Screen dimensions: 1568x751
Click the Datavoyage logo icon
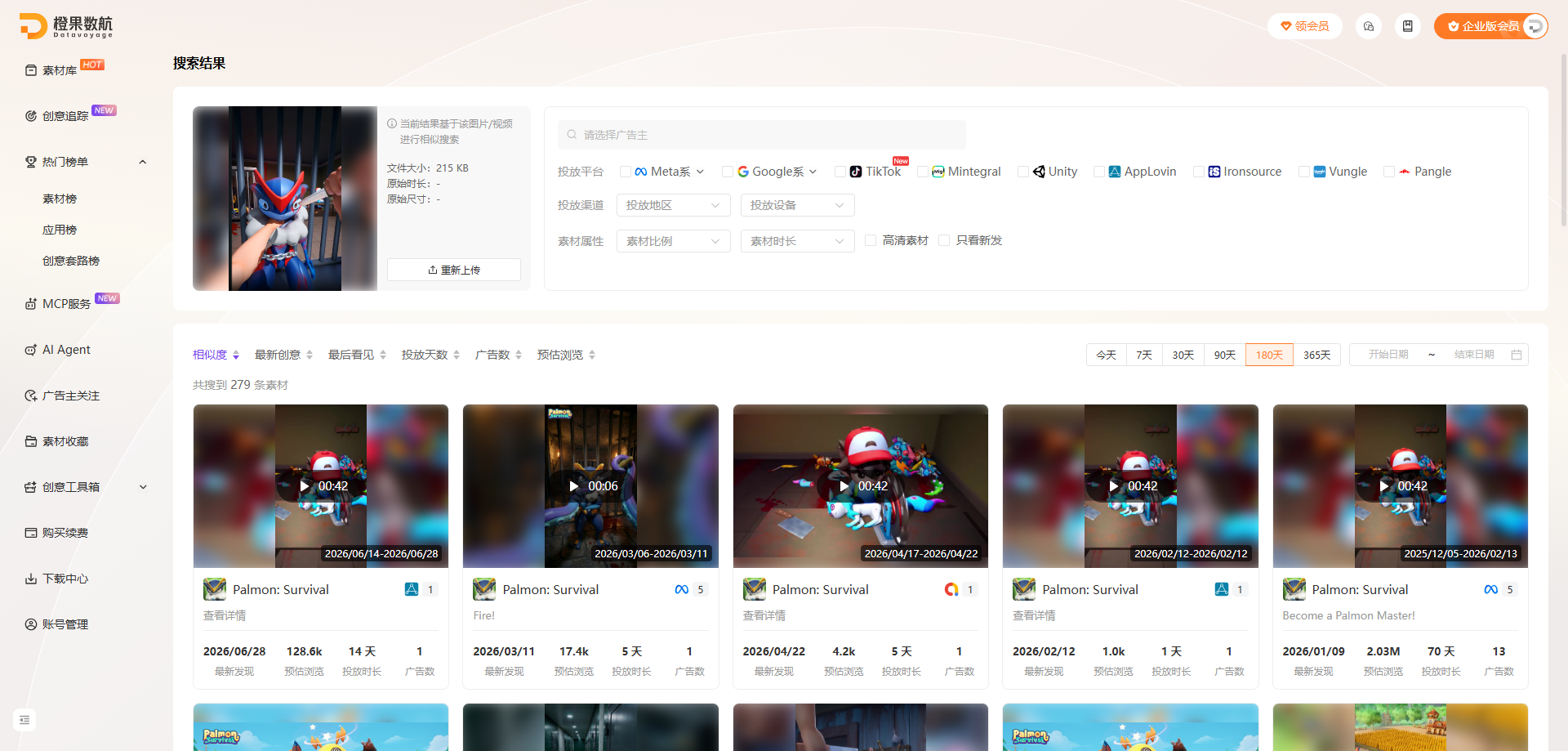(x=33, y=26)
